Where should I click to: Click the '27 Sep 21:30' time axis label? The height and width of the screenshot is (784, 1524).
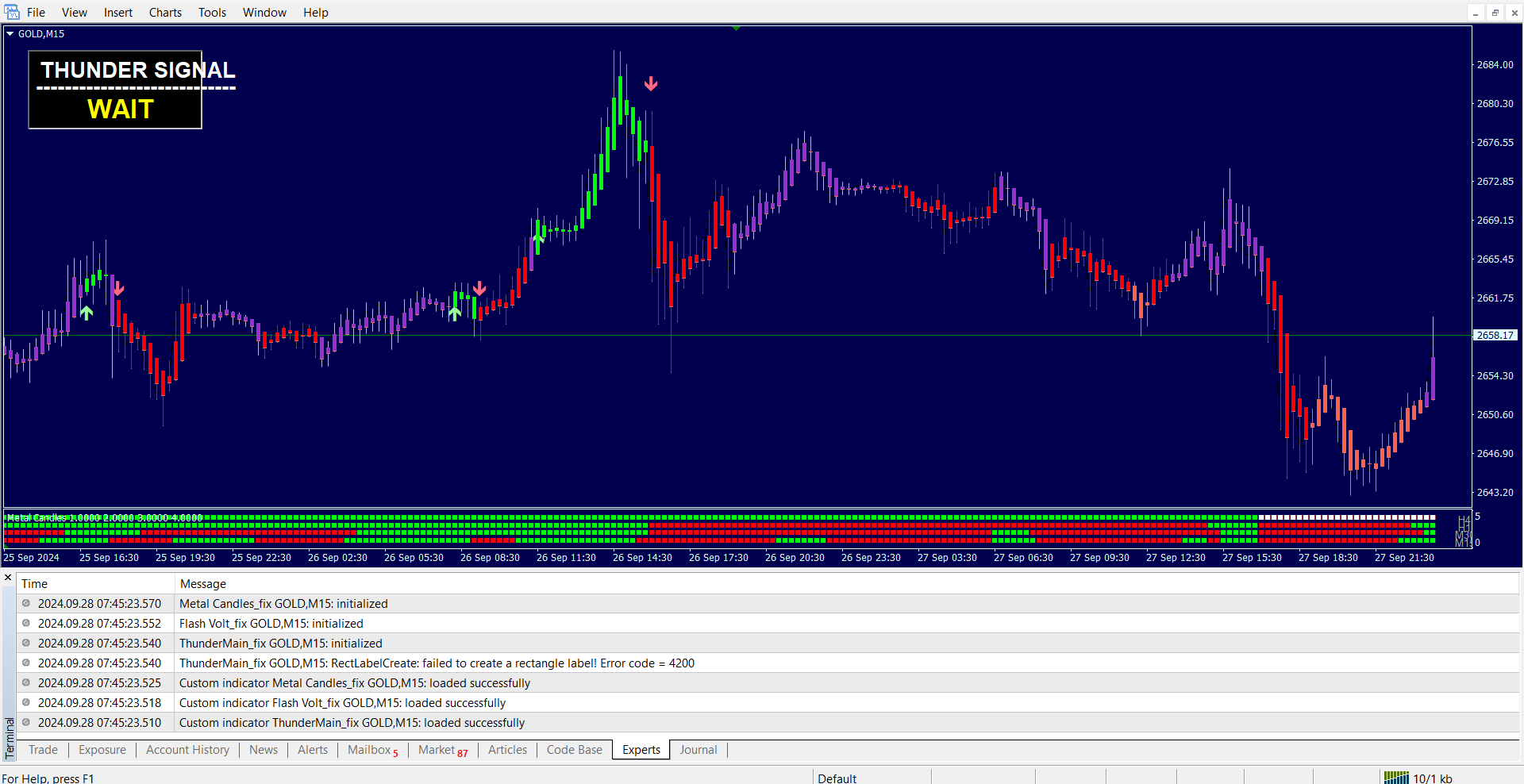point(1404,558)
